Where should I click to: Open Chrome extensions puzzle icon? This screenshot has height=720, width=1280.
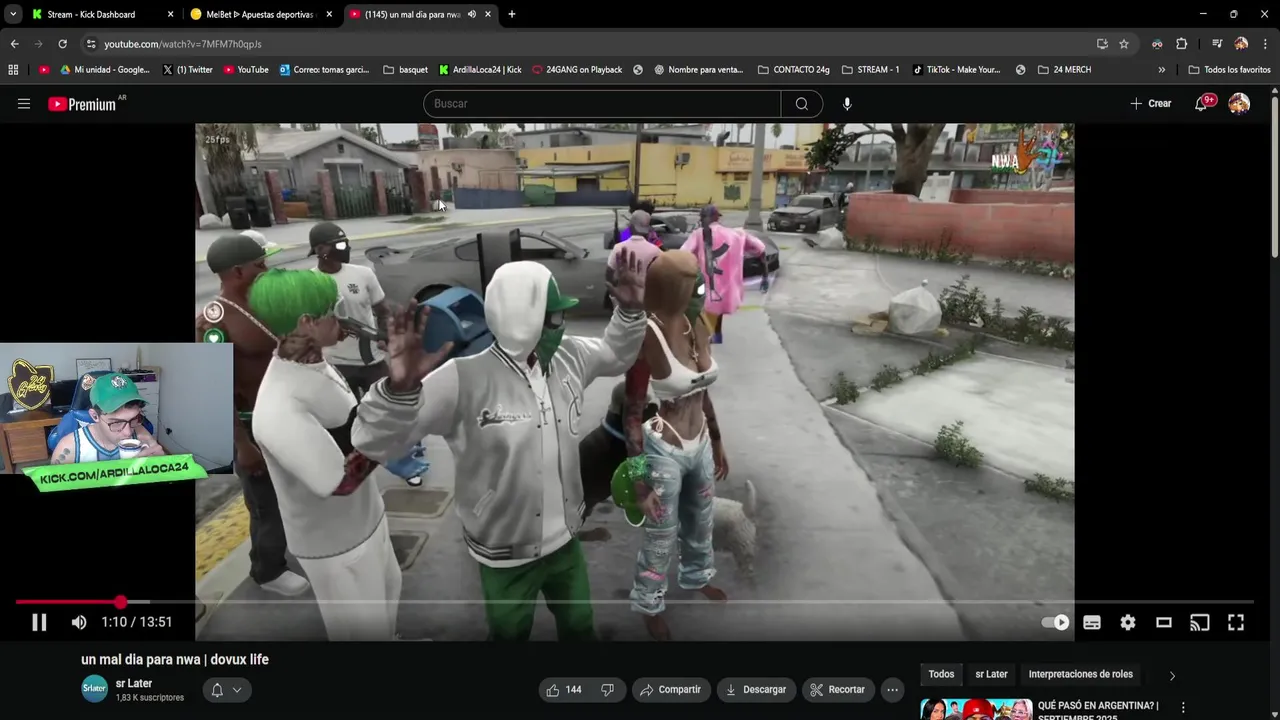point(1181,44)
